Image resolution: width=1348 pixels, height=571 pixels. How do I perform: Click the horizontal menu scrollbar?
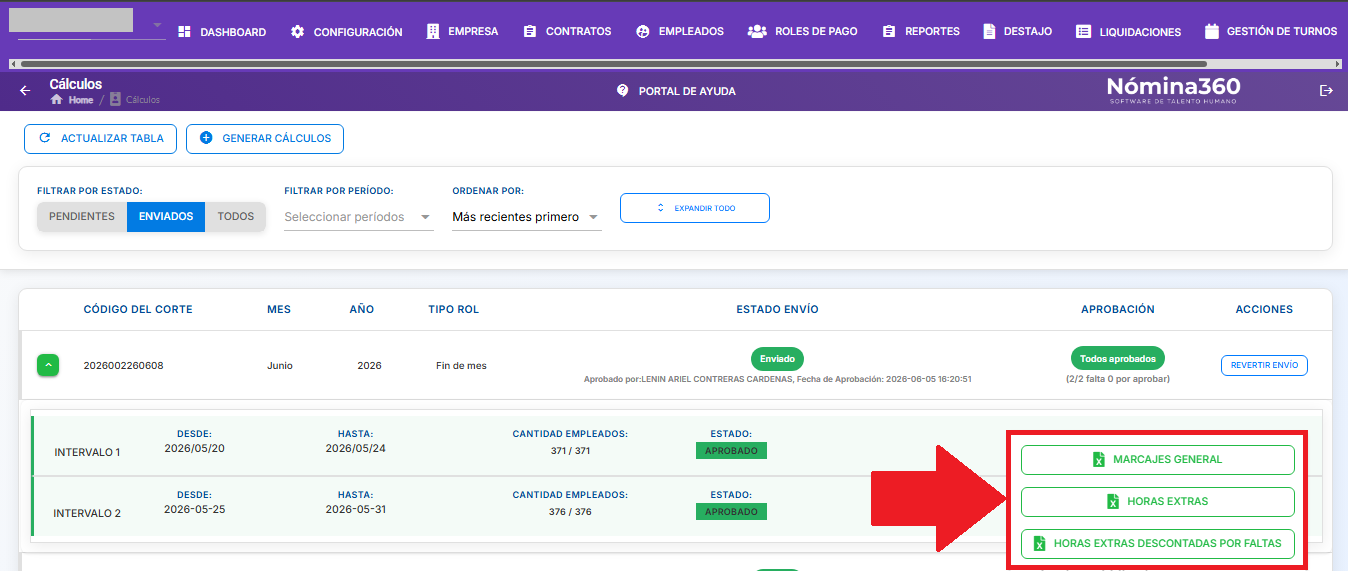tap(614, 64)
